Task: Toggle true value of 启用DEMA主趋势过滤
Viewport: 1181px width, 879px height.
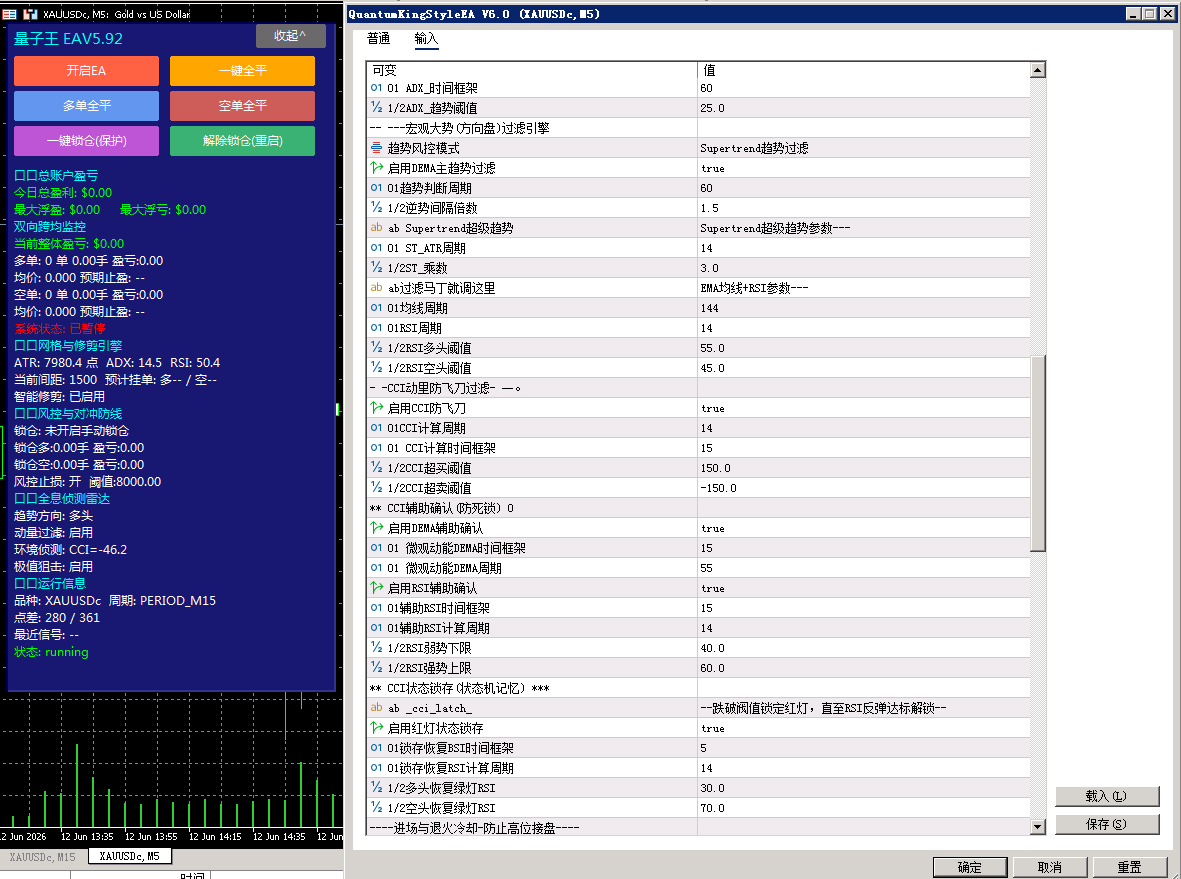Action: pyautogui.click(x=713, y=169)
